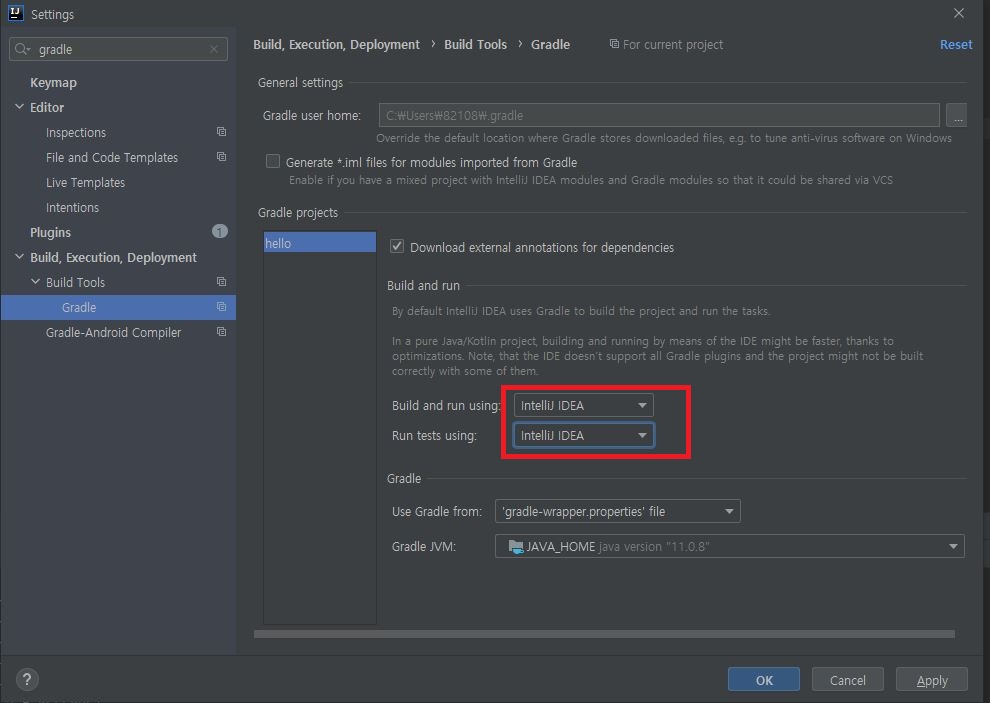Open the Use Gradle from dropdown
This screenshot has height=703, width=990.
pyautogui.click(x=617, y=511)
